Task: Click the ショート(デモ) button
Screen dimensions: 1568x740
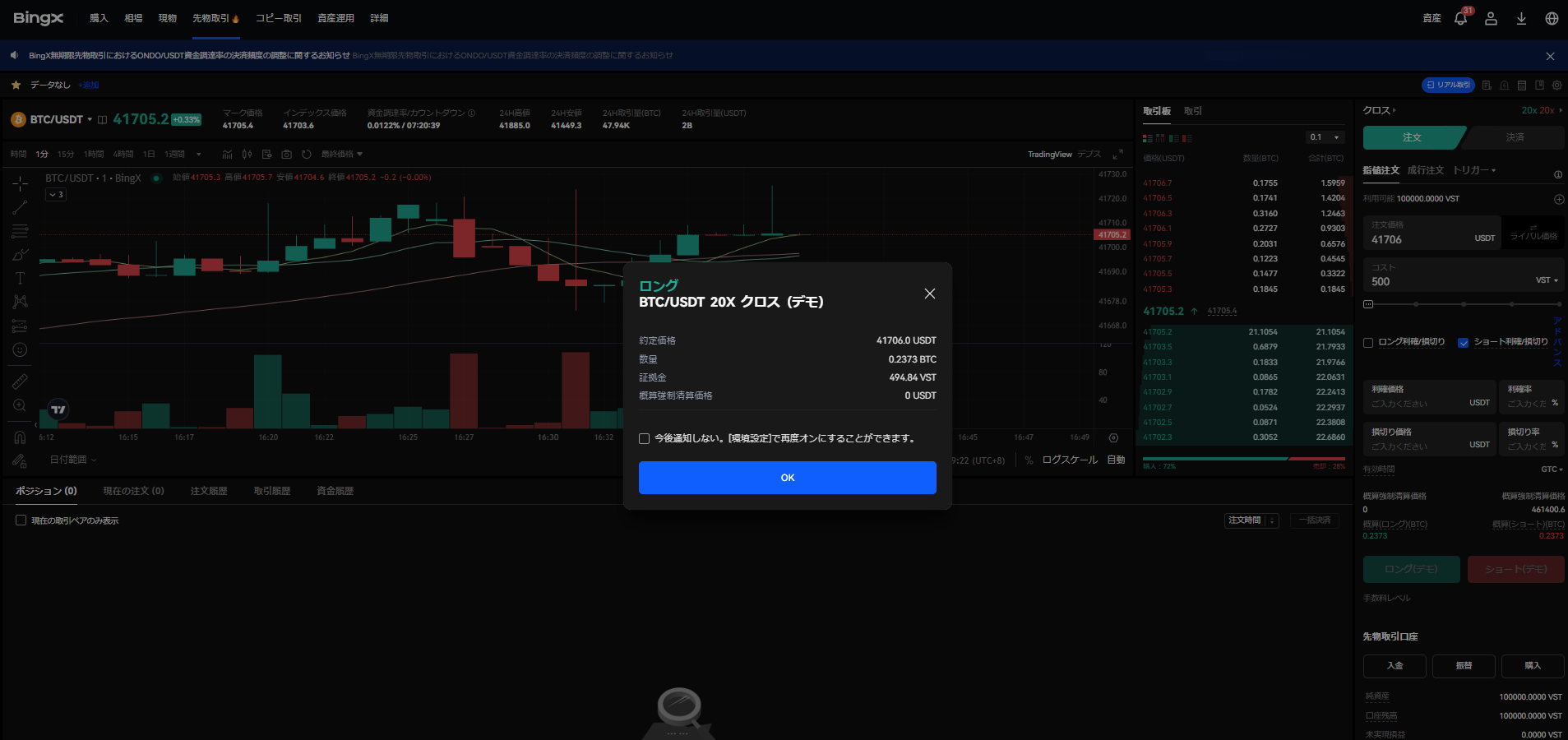Action: [x=1516, y=569]
